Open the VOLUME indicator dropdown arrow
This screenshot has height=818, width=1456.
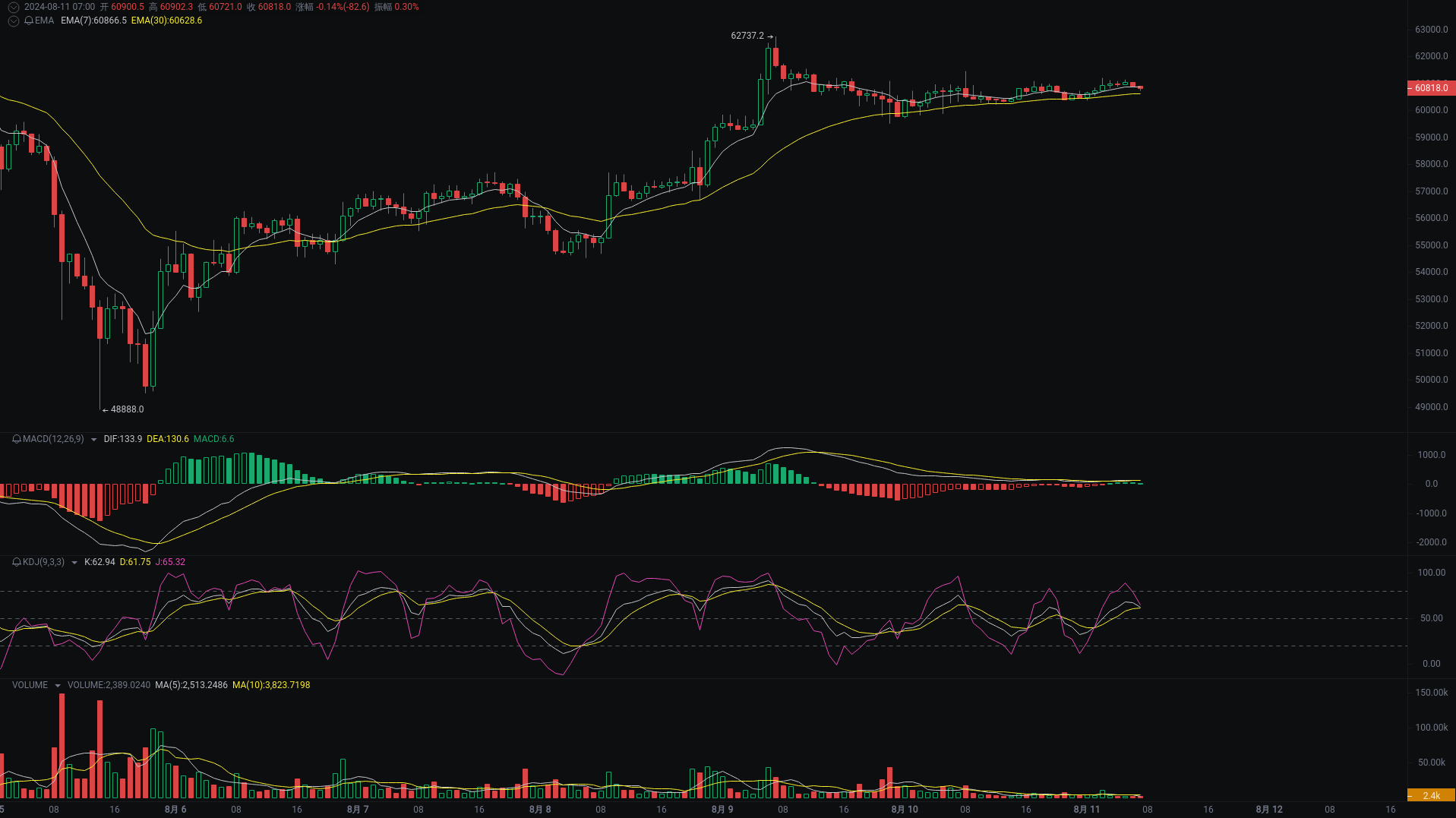coord(58,685)
